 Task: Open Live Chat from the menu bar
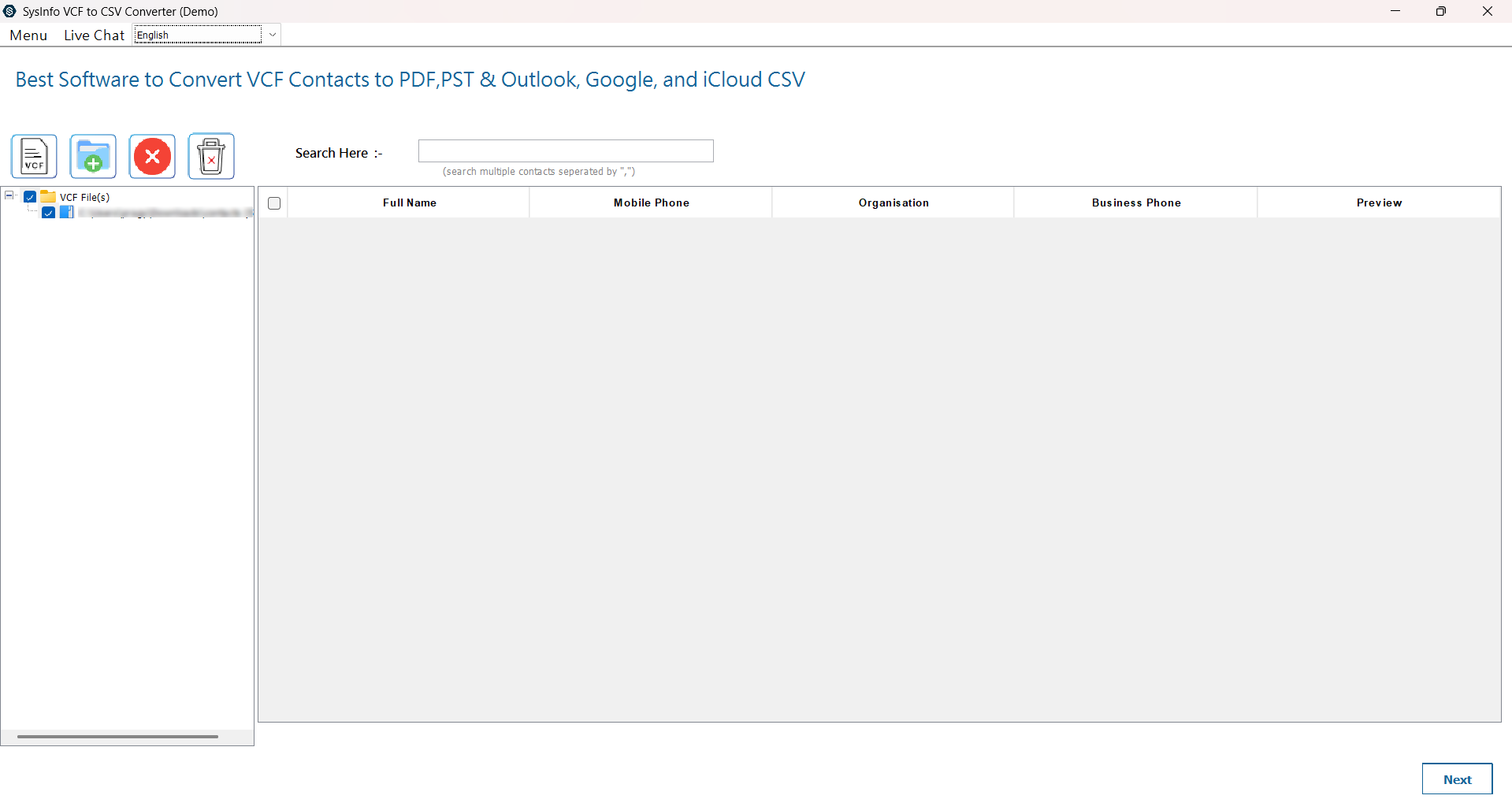point(94,35)
